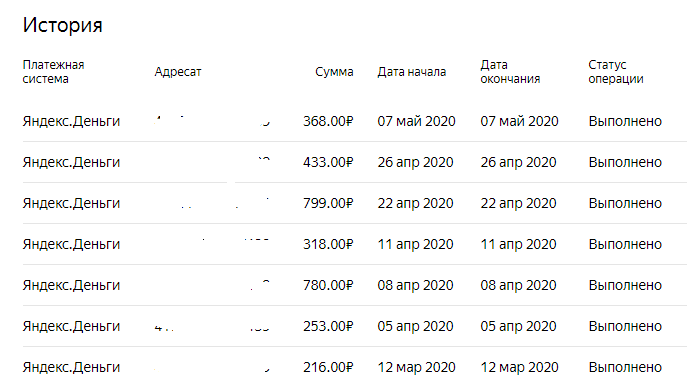This screenshot has height=381, width=687.
Task: Click the start date 07 май 2020
Action: 417,121
